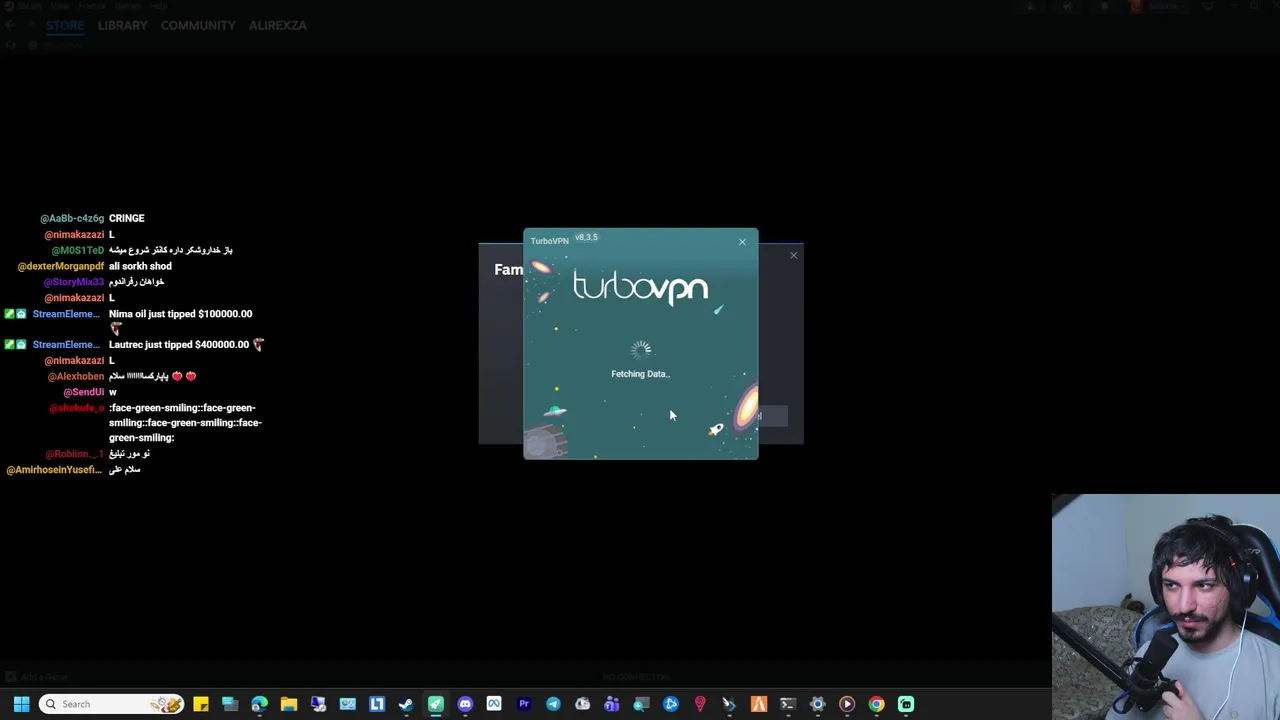
Task: Switch to Steam LIBRARY tab
Action: pyautogui.click(x=123, y=25)
